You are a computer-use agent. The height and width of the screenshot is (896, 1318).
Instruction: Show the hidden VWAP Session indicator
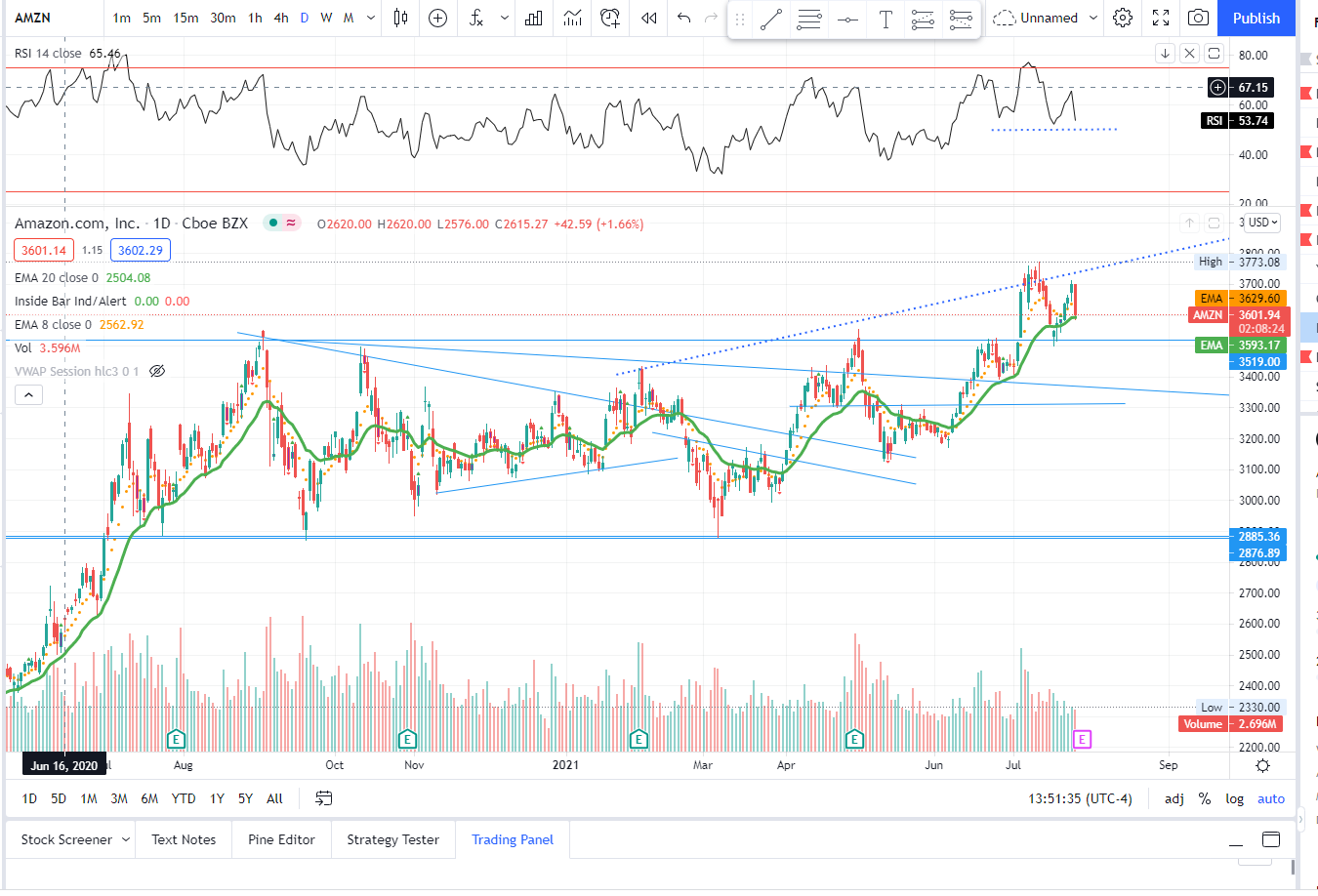click(x=157, y=371)
